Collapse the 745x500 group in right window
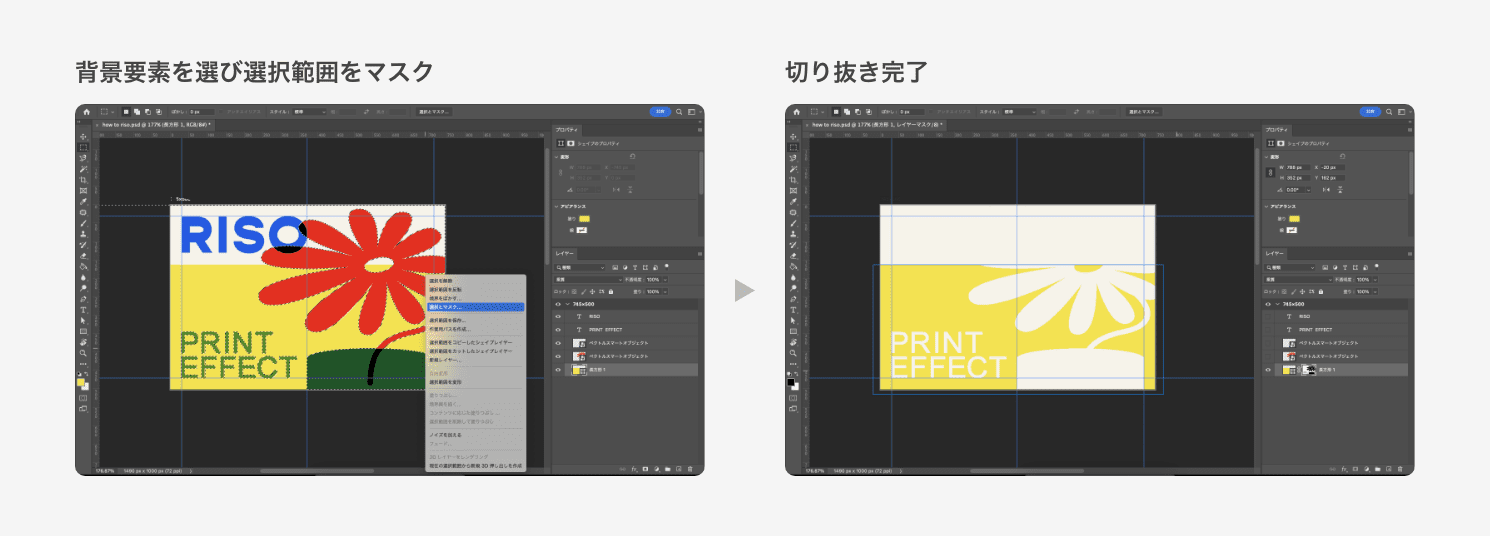1490x536 pixels. point(1277,304)
